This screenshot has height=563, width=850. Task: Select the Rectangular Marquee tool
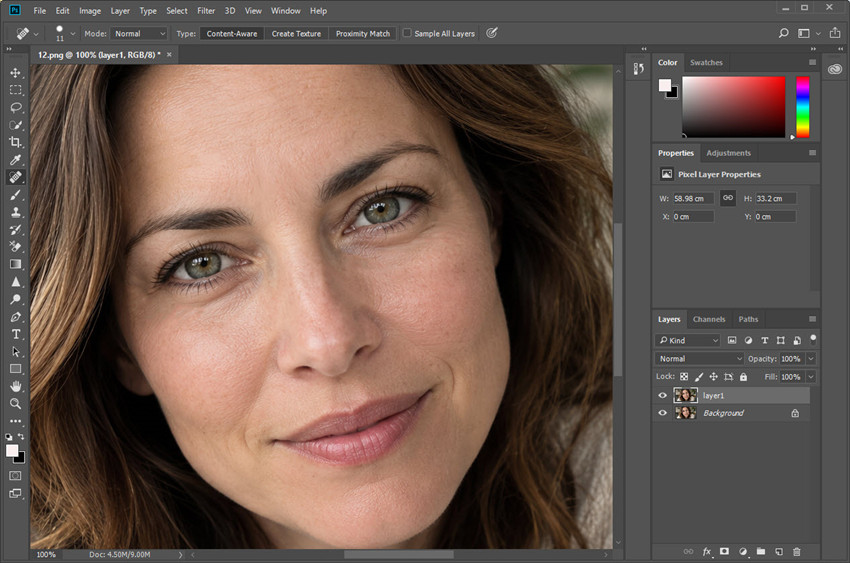click(x=15, y=90)
